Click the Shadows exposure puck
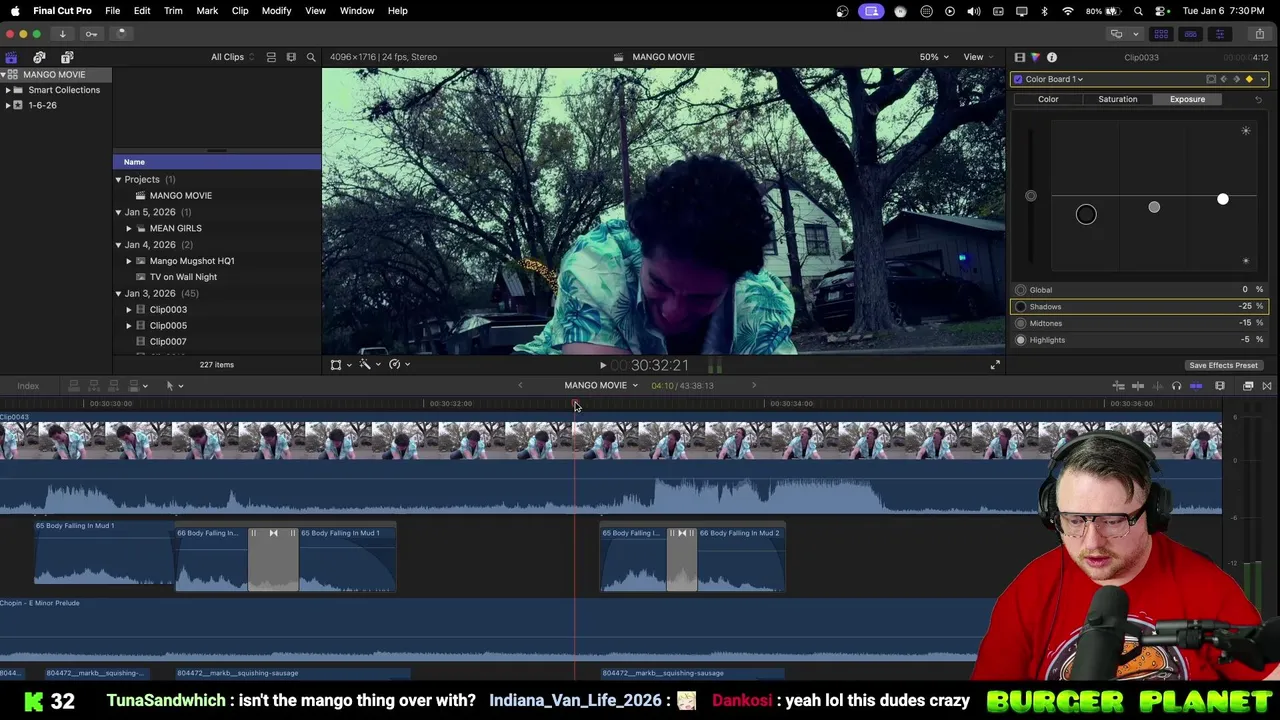Image resolution: width=1280 pixels, height=720 pixels. (1086, 214)
